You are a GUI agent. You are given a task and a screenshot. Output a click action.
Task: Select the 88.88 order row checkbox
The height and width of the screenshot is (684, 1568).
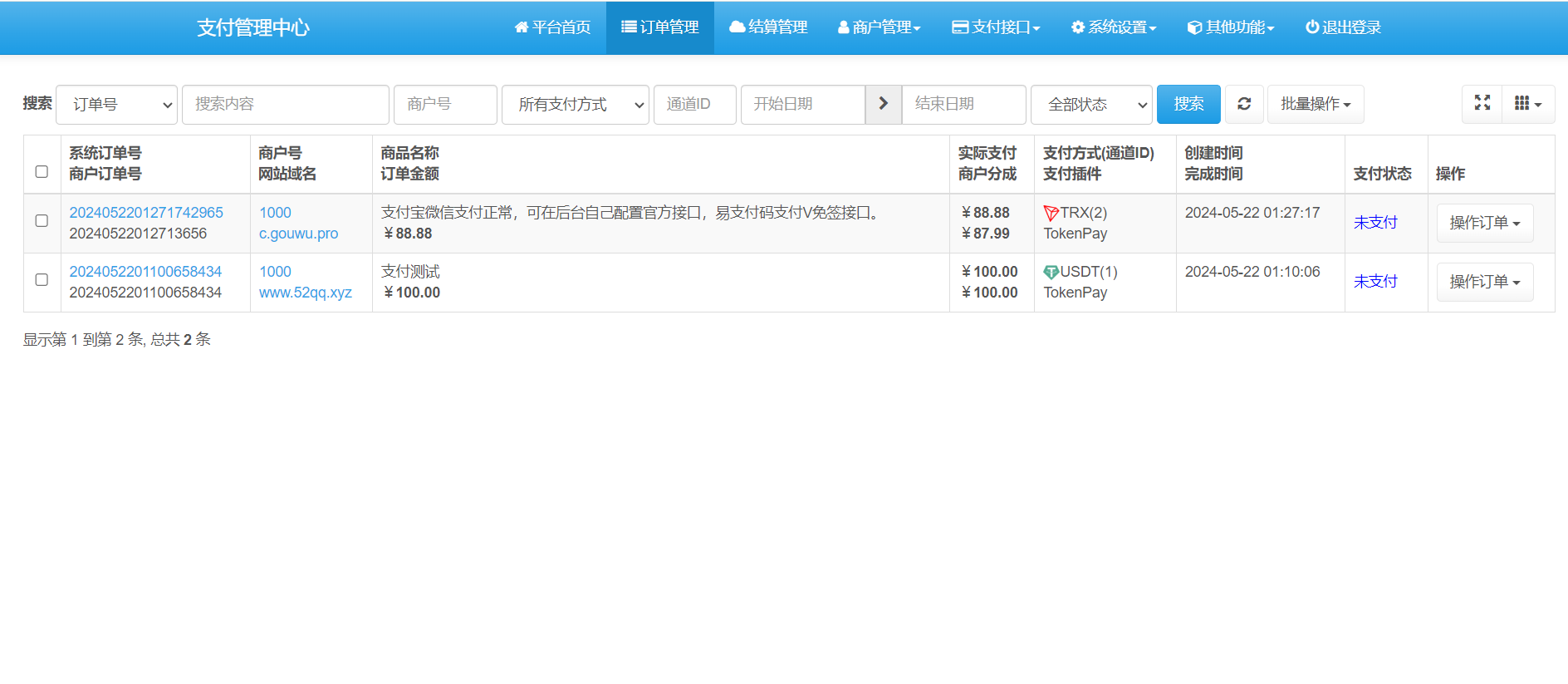[42, 221]
